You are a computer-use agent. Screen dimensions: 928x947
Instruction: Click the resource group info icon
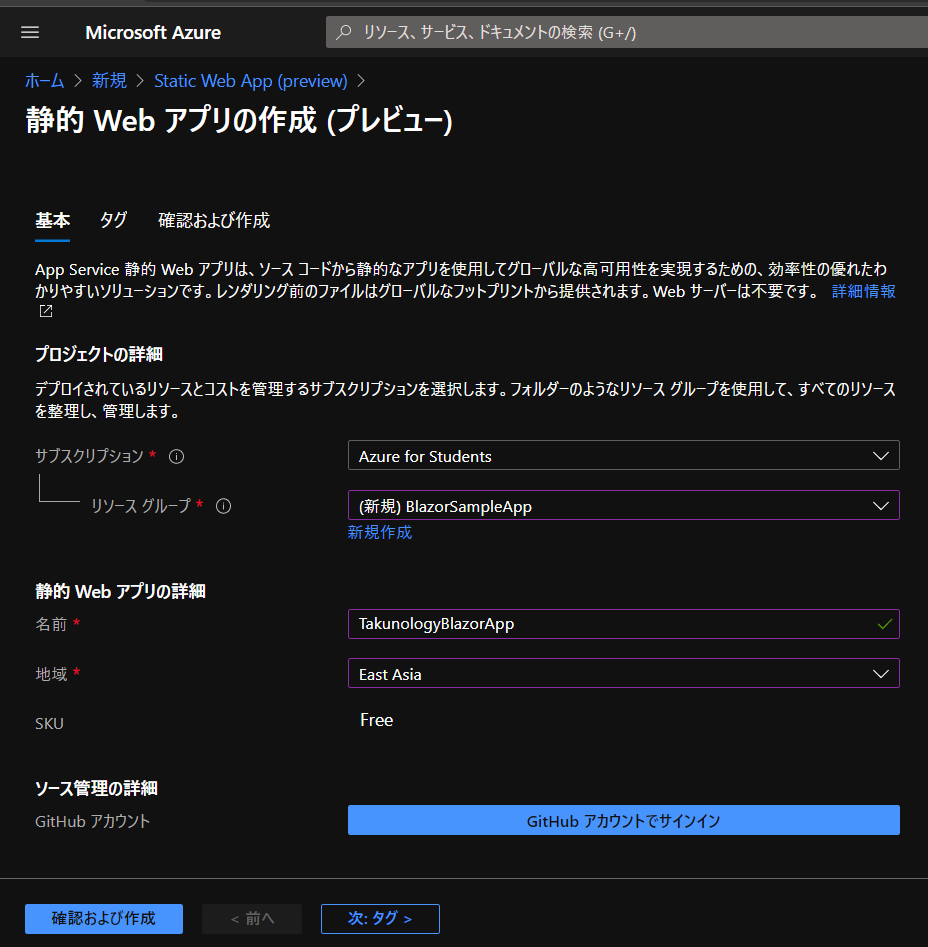pos(223,506)
